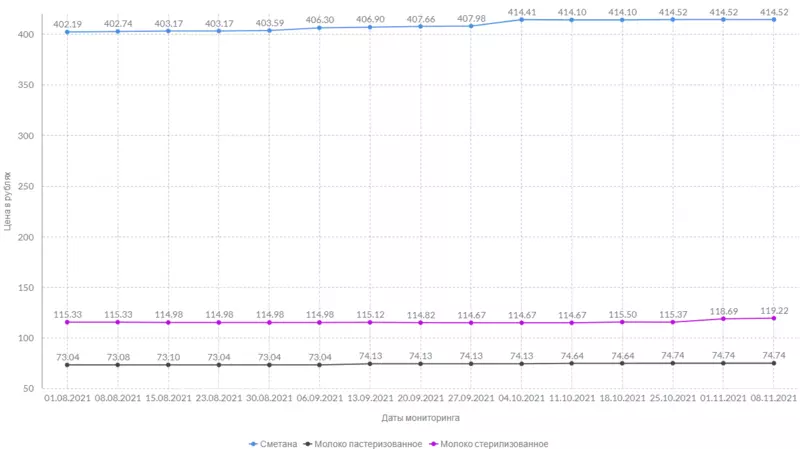Click the pasteurized milk point labeled 73.08
Screen dimensions: 800x449
118,365
